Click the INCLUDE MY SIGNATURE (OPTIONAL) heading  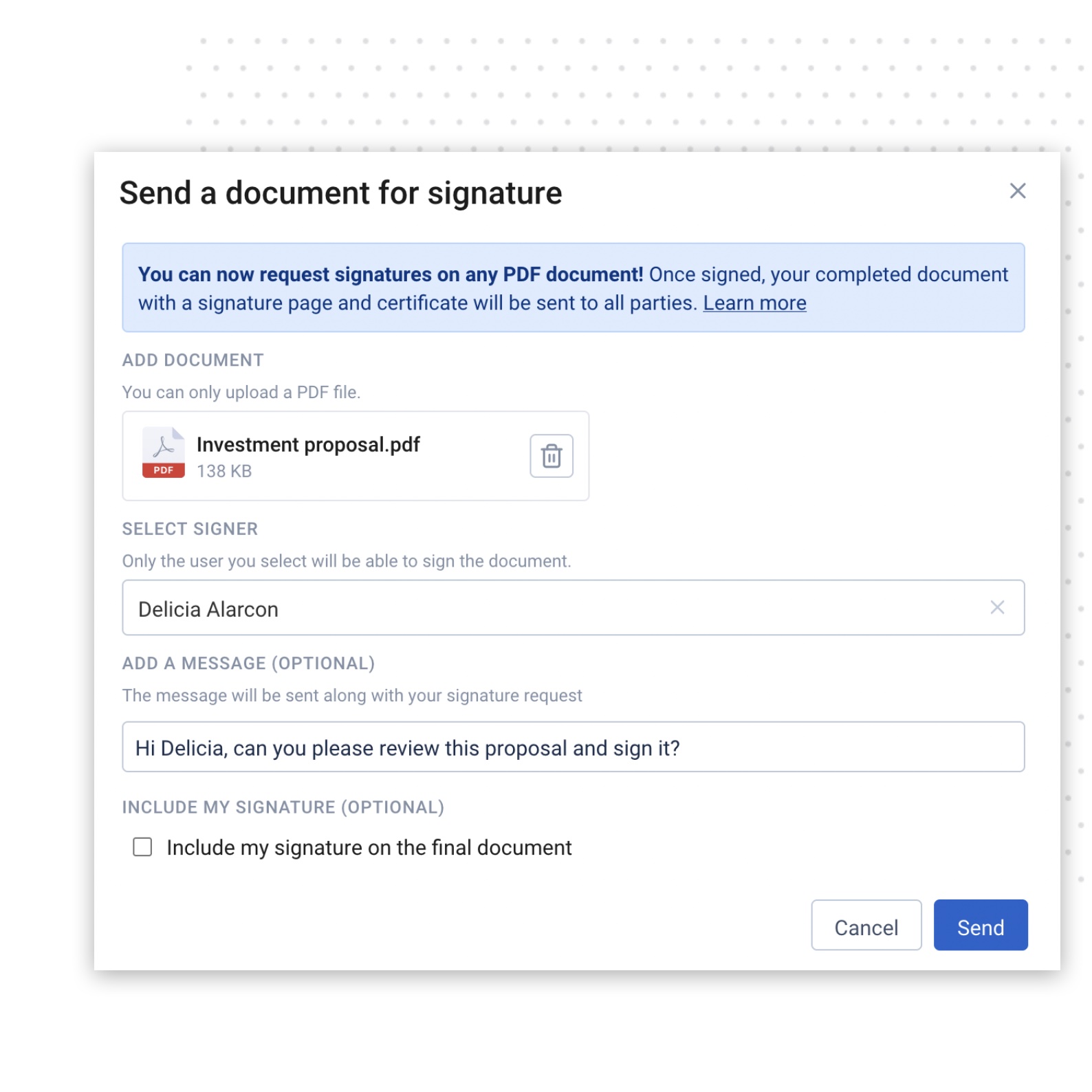coord(283,807)
